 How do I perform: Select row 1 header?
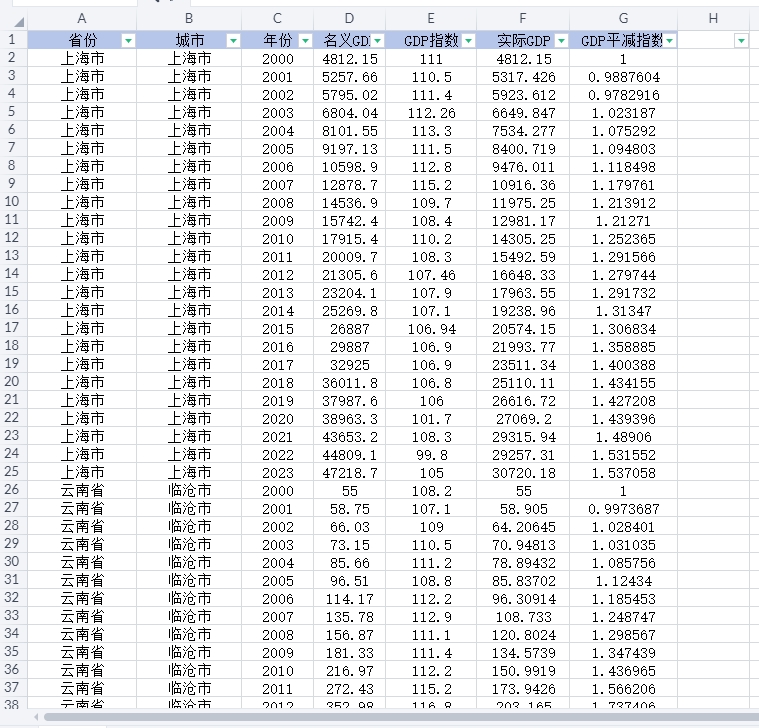pyautogui.click(x=12, y=40)
